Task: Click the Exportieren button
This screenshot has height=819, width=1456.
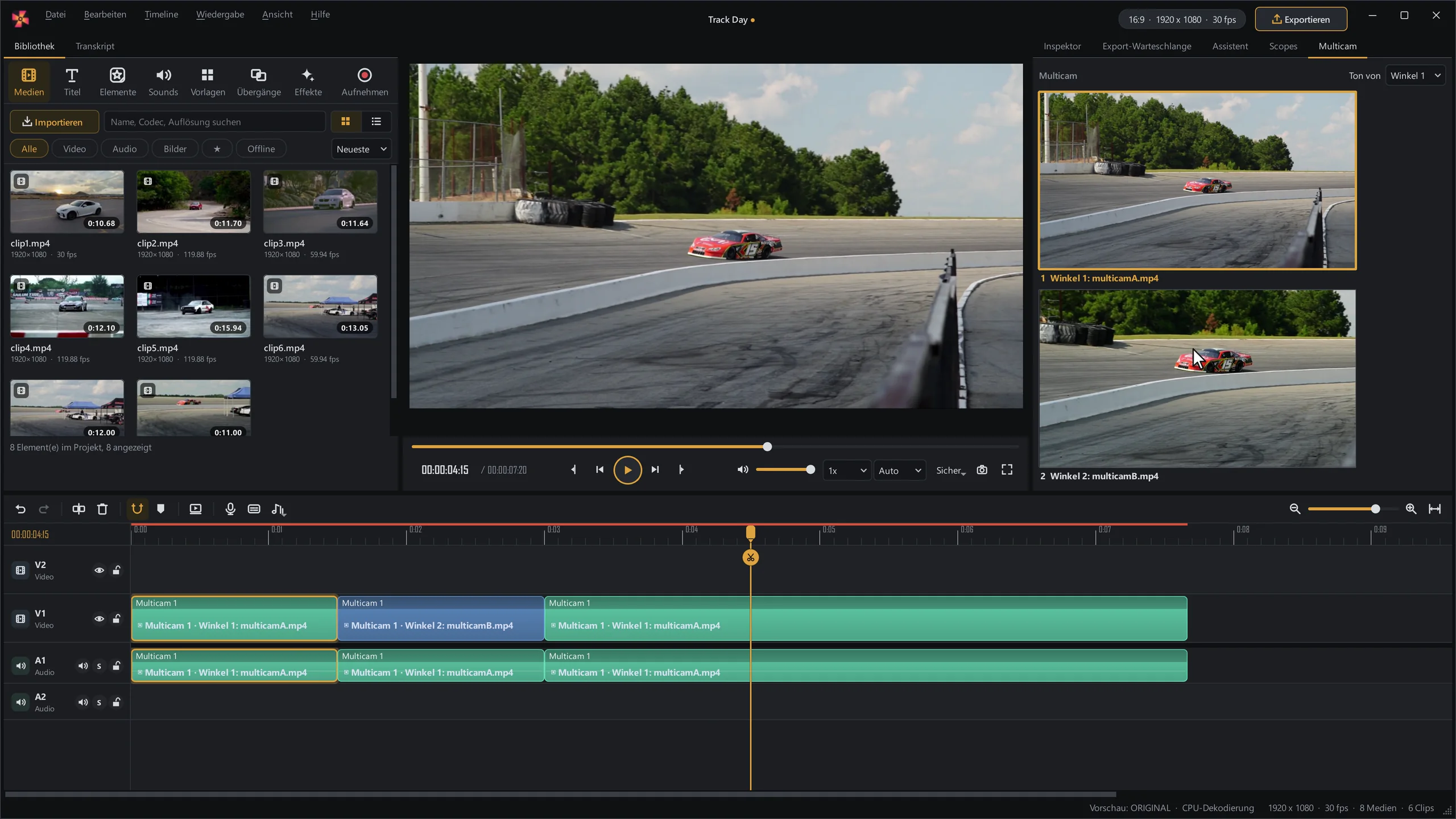Action: click(x=1301, y=20)
